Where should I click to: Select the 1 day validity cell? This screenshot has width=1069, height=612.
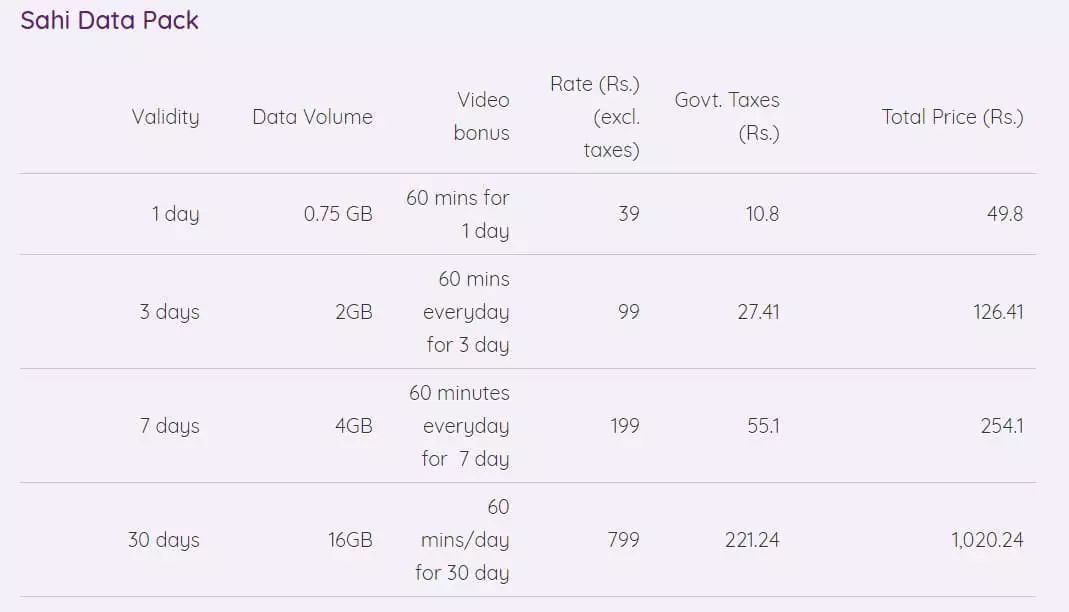(x=175, y=214)
